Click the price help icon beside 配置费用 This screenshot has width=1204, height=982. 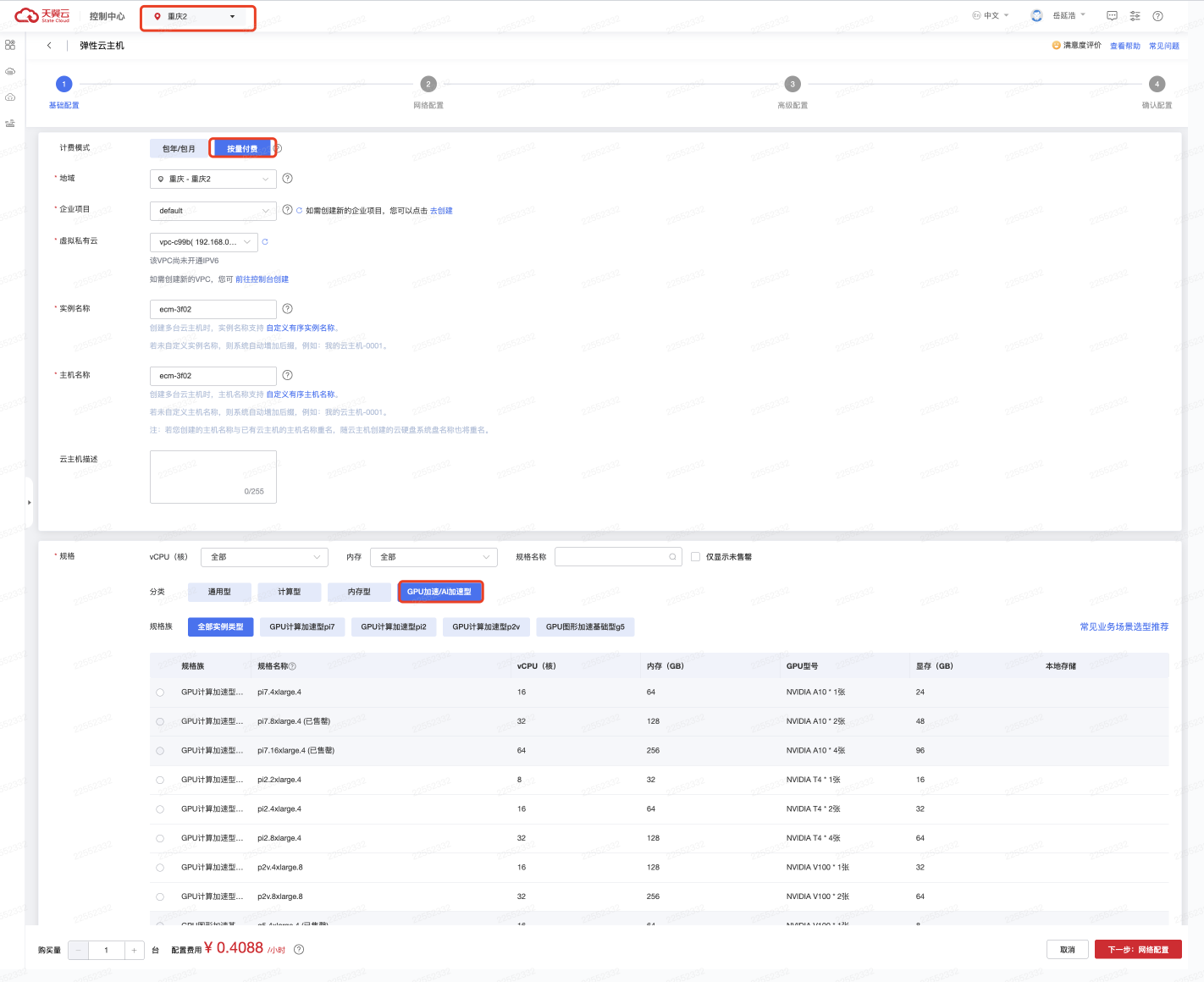[x=299, y=950]
